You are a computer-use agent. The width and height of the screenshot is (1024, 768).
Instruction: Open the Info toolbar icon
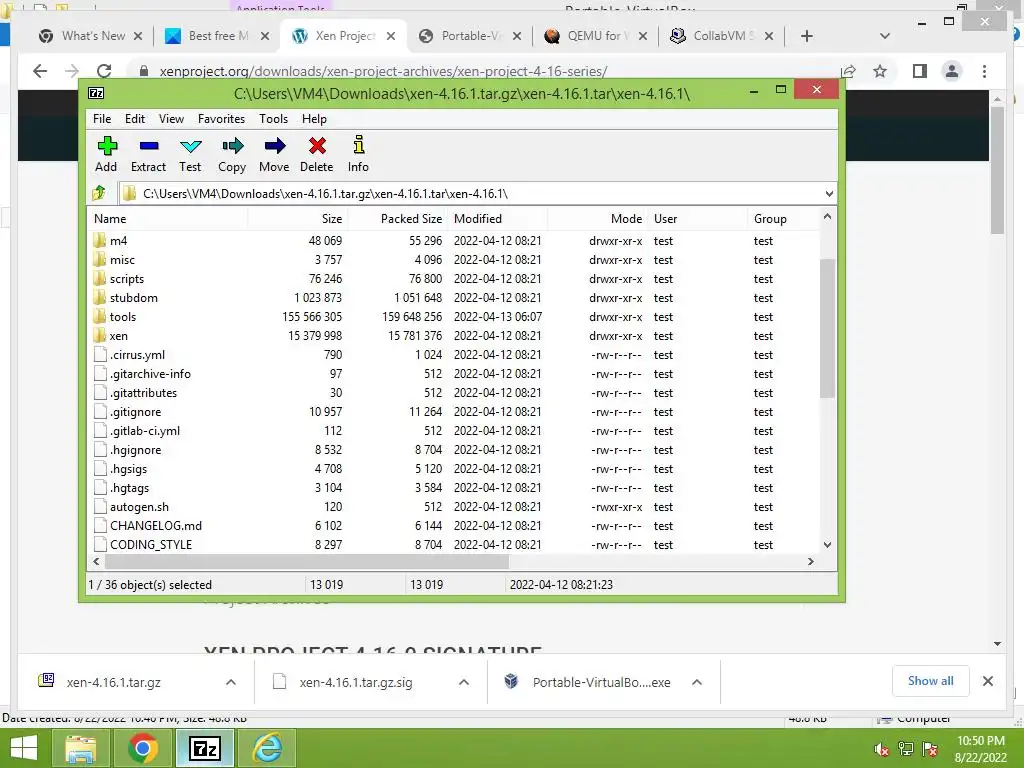pyautogui.click(x=359, y=145)
